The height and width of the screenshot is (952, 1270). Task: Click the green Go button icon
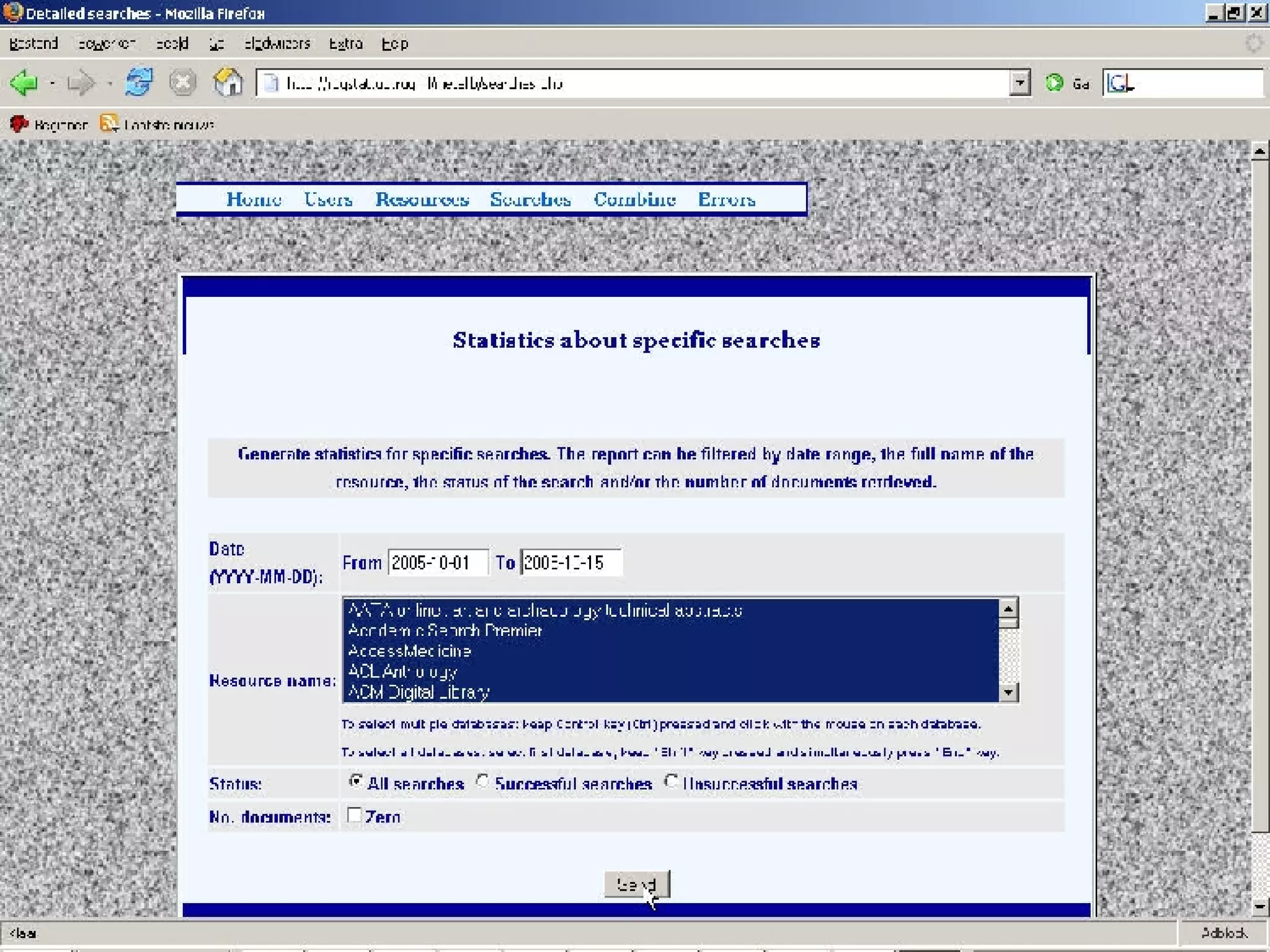tap(1054, 82)
